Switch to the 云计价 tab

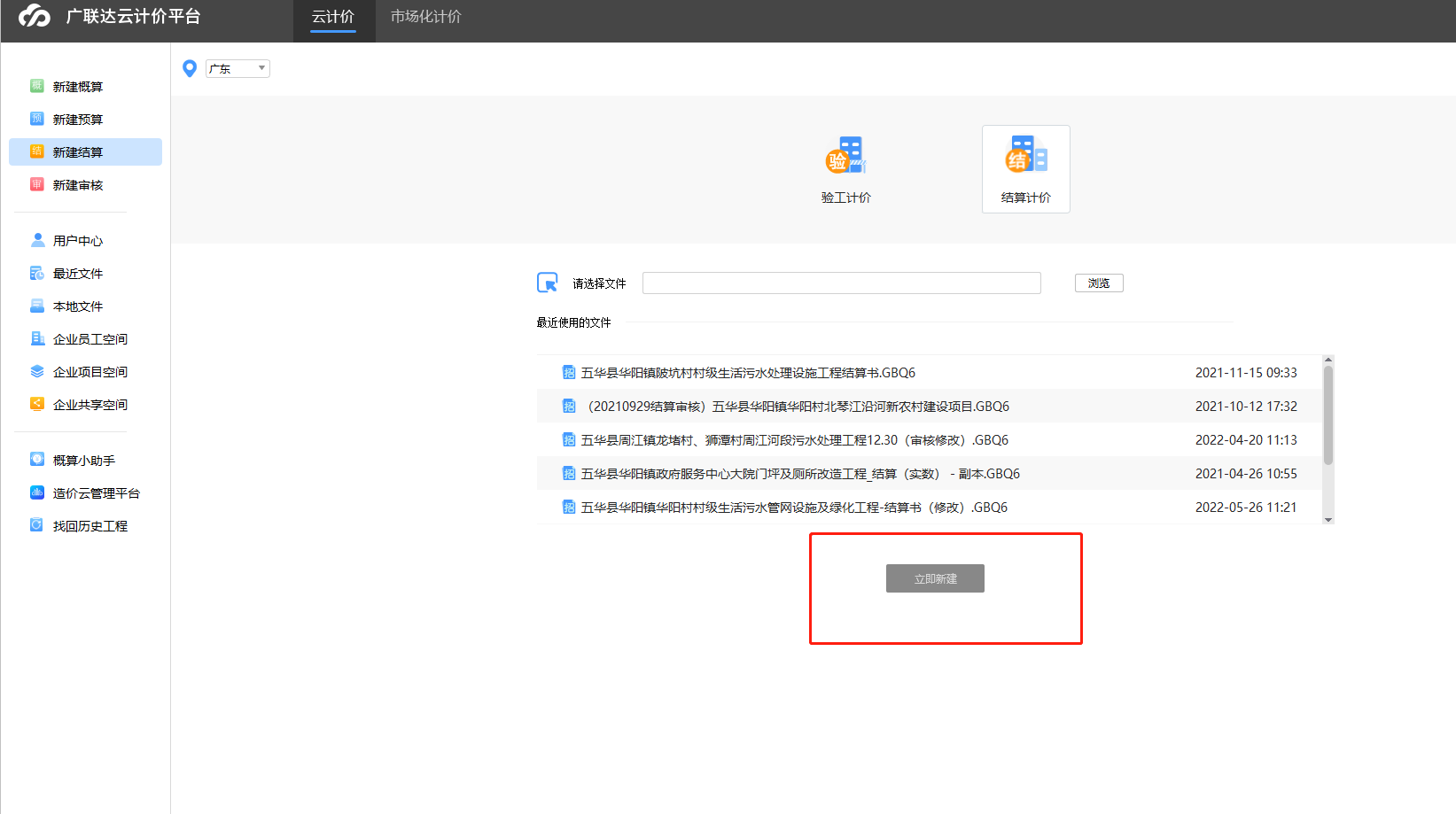point(333,17)
